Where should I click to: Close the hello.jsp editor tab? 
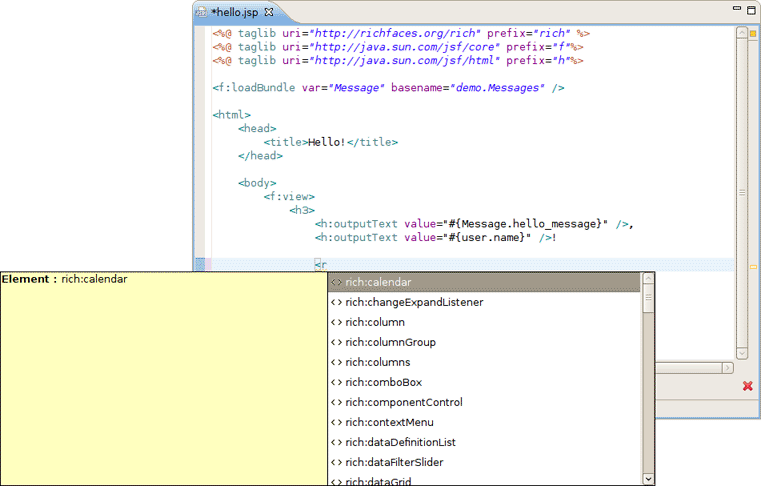[x=268, y=13]
